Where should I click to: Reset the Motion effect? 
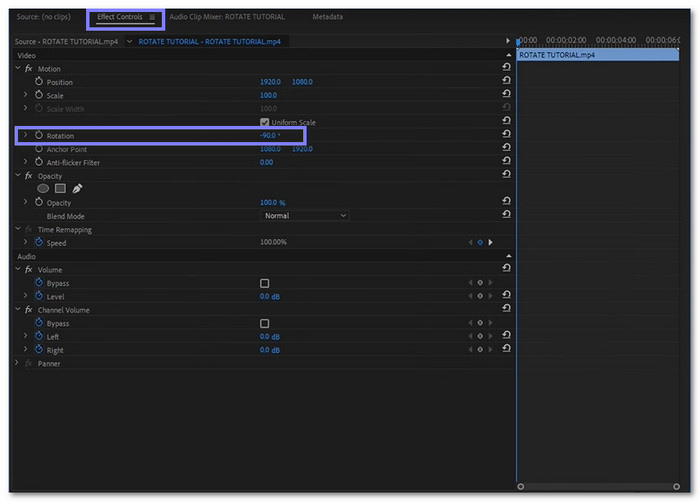[x=506, y=67]
